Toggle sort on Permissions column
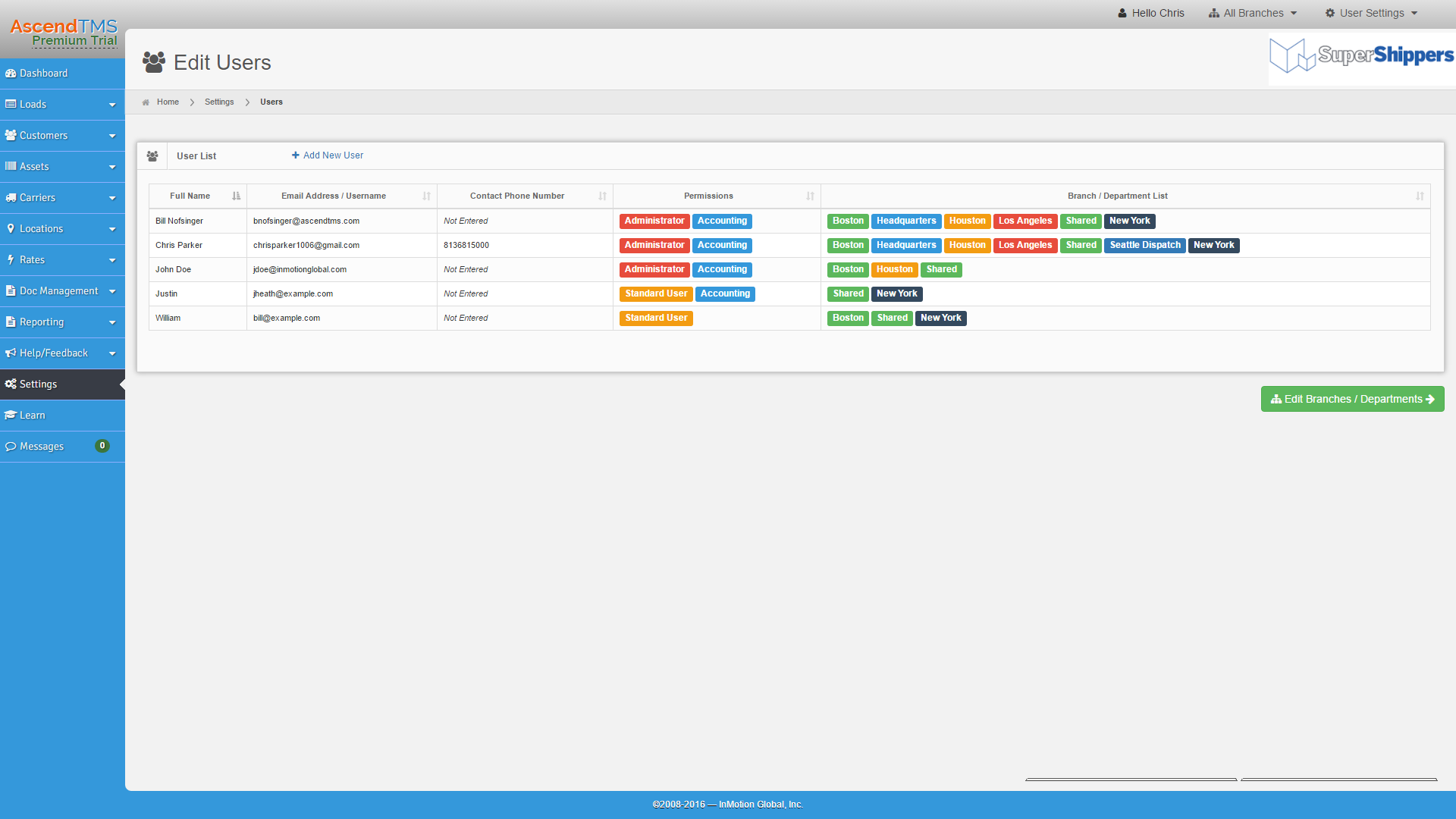 coord(810,196)
